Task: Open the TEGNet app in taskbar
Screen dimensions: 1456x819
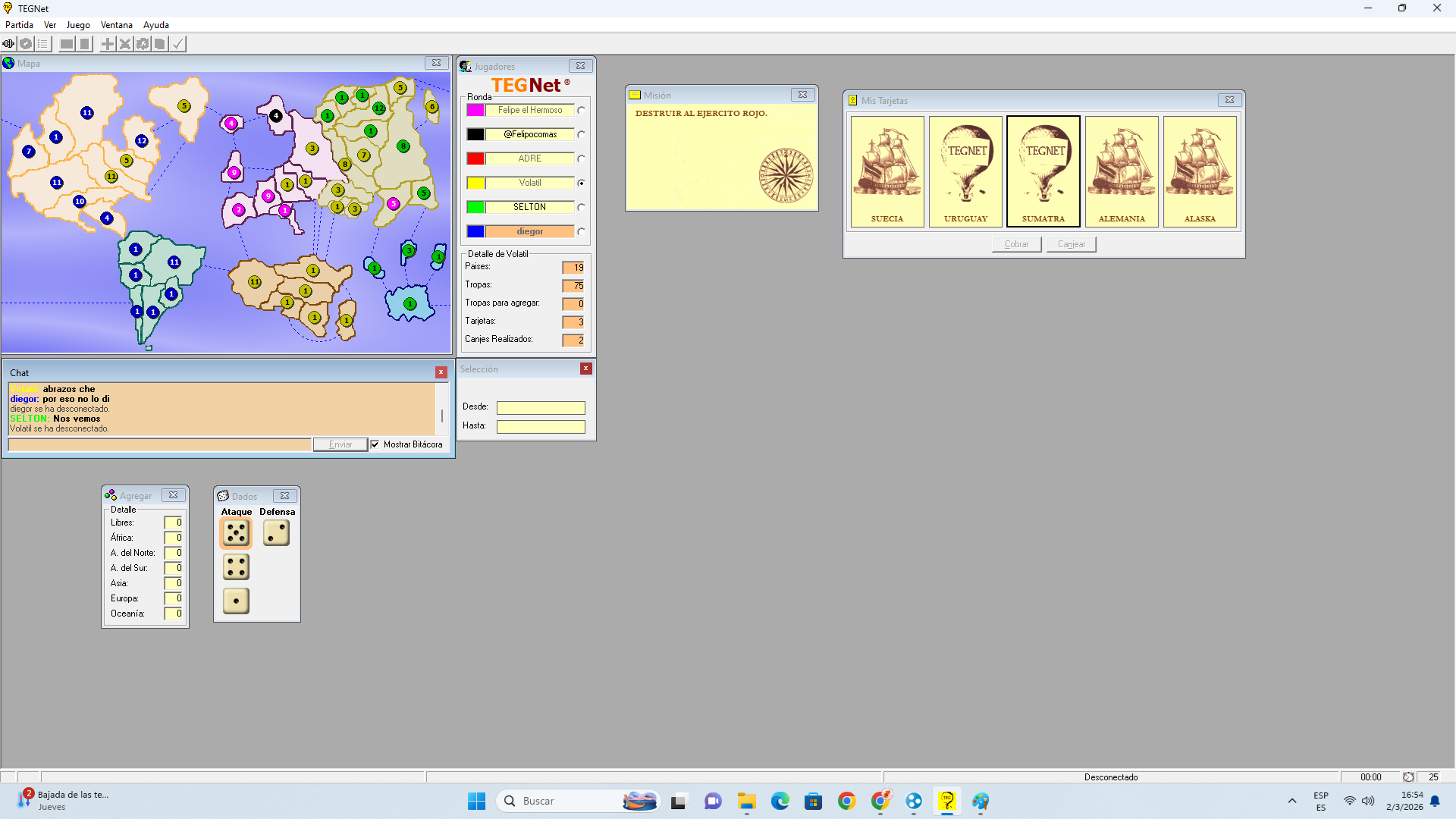Action: coord(947,801)
